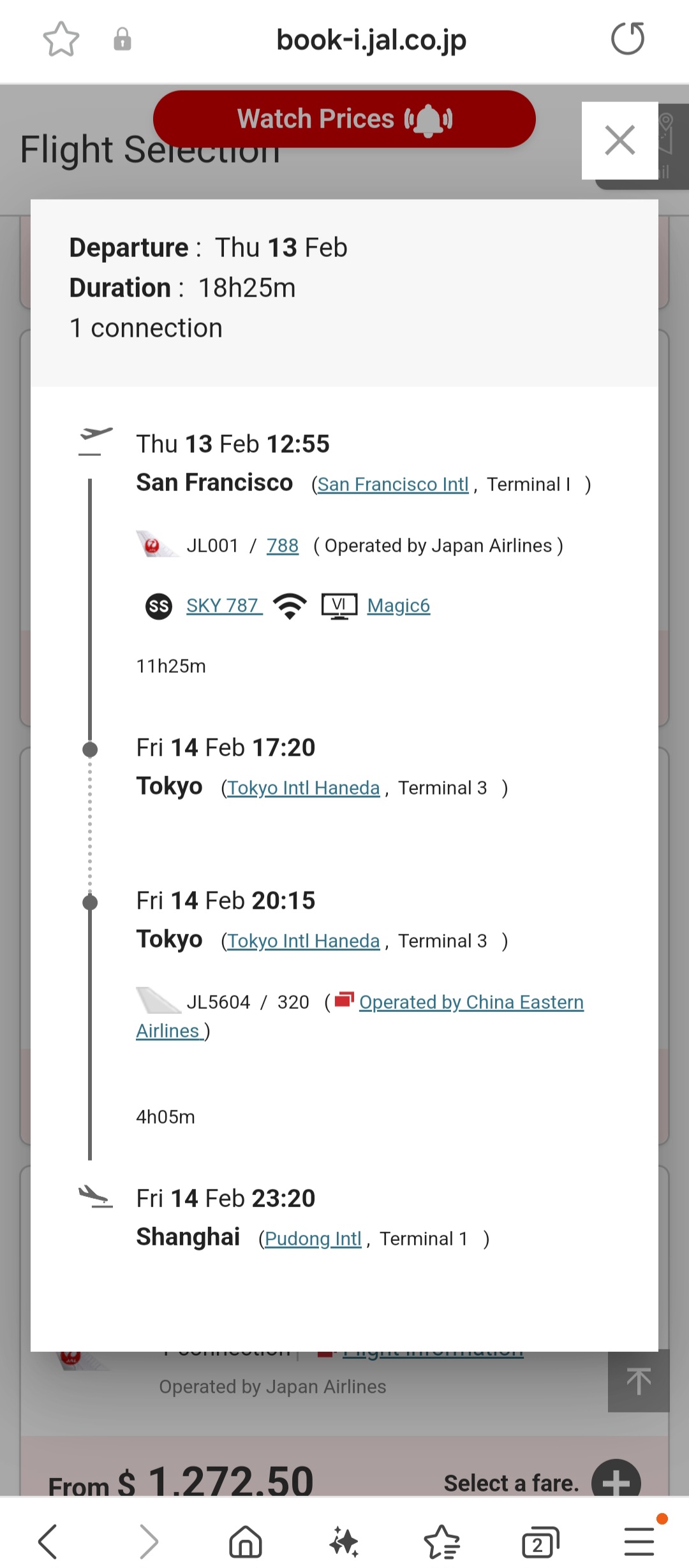Image resolution: width=689 pixels, height=1568 pixels.
Task: Open the 788 aircraft type link
Action: (x=283, y=546)
